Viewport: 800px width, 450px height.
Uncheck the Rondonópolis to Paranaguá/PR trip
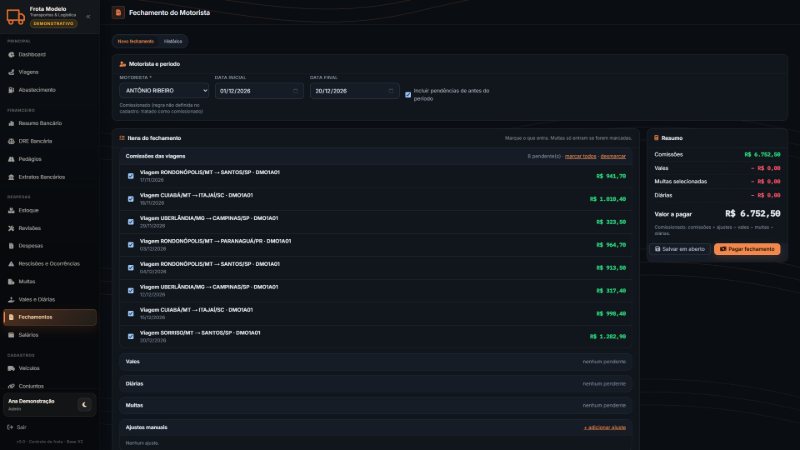pyautogui.click(x=131, y=245)
